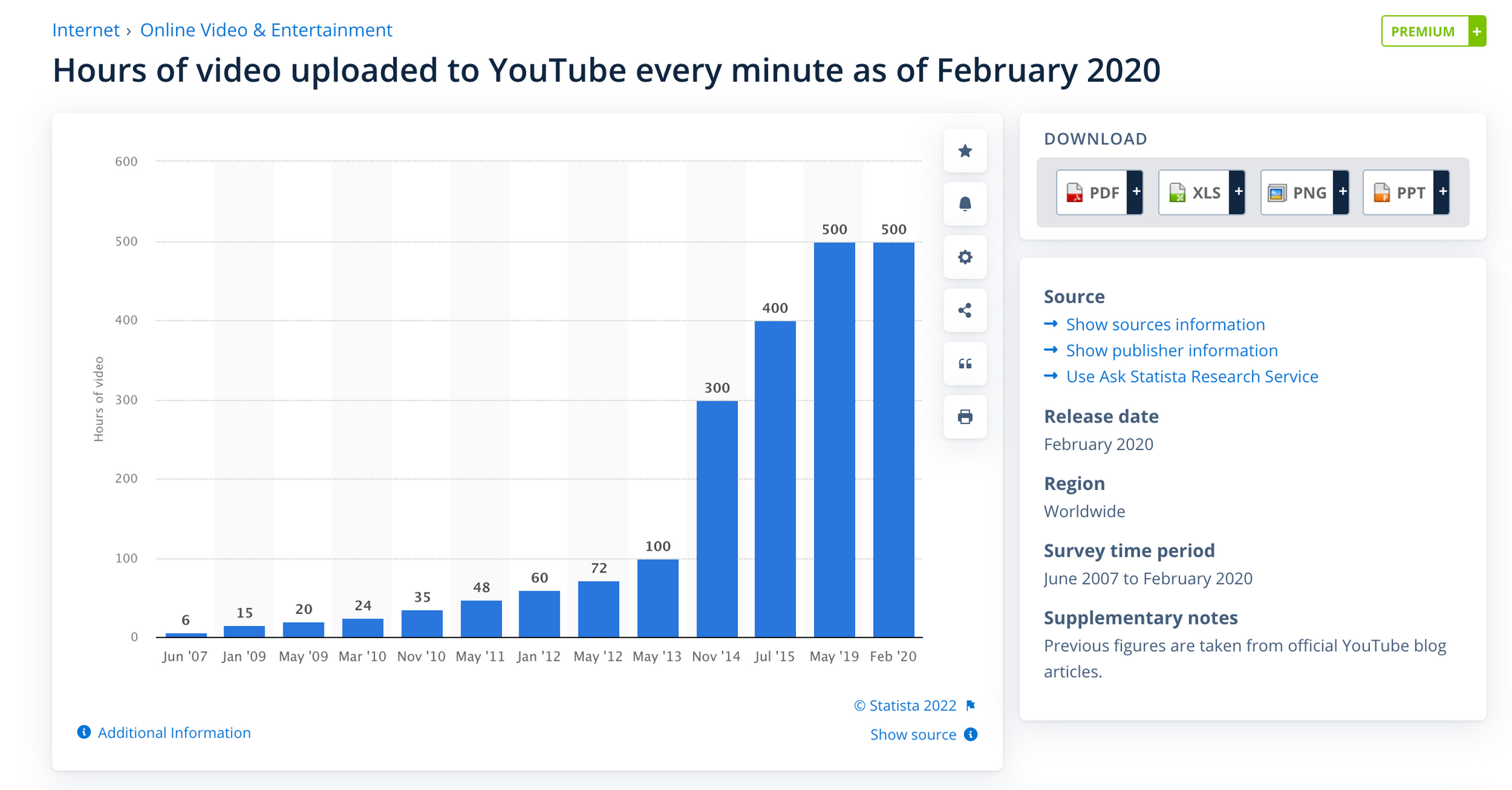Select the May '13 bar showing 100
1512x790 pixels.
(x=658, y=598)
